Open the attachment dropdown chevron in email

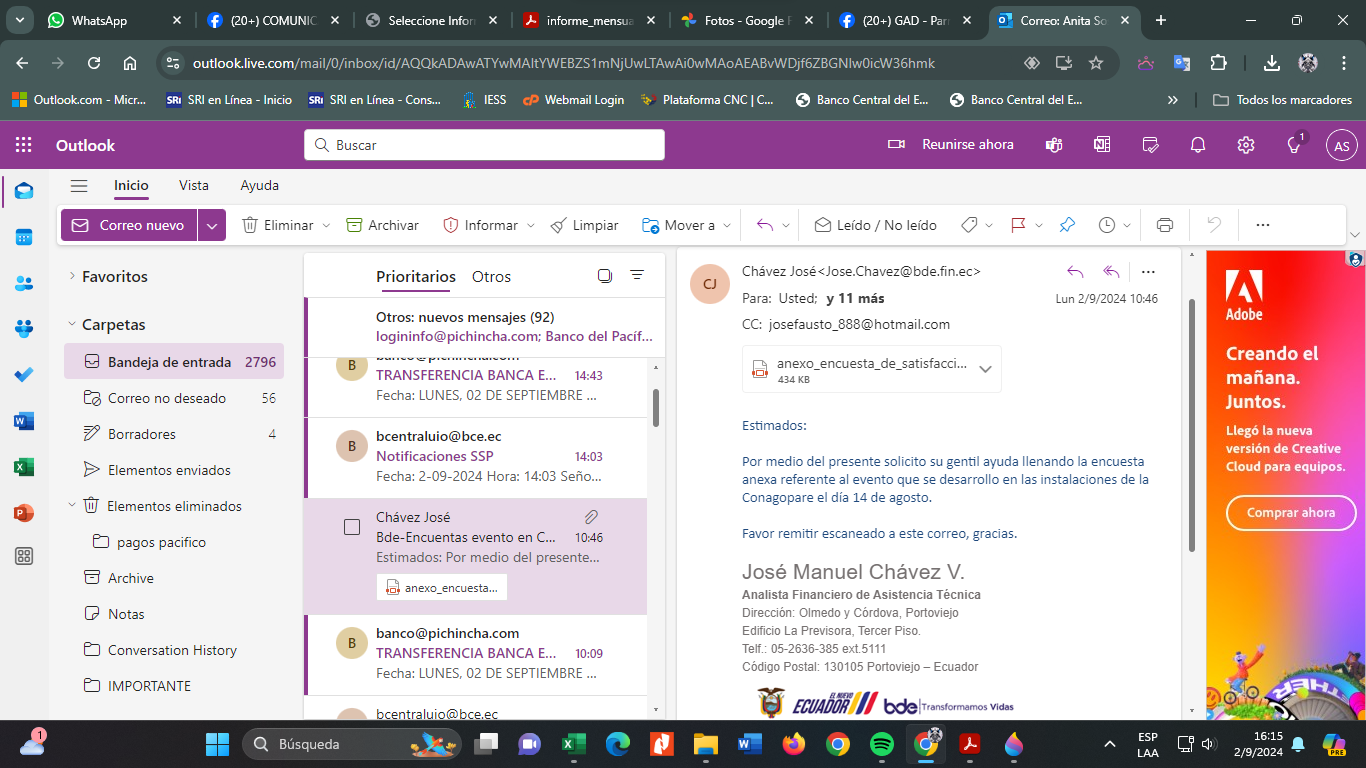pyautogui.click(x=985, y=369)
